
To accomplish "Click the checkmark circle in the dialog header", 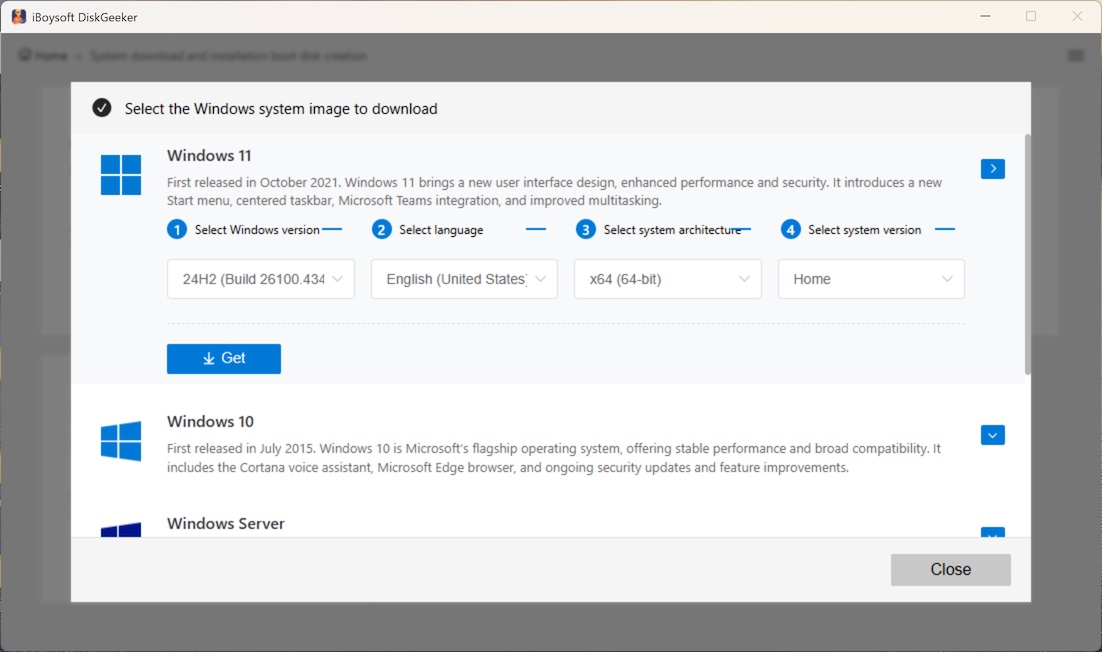I will click(101, 107).
